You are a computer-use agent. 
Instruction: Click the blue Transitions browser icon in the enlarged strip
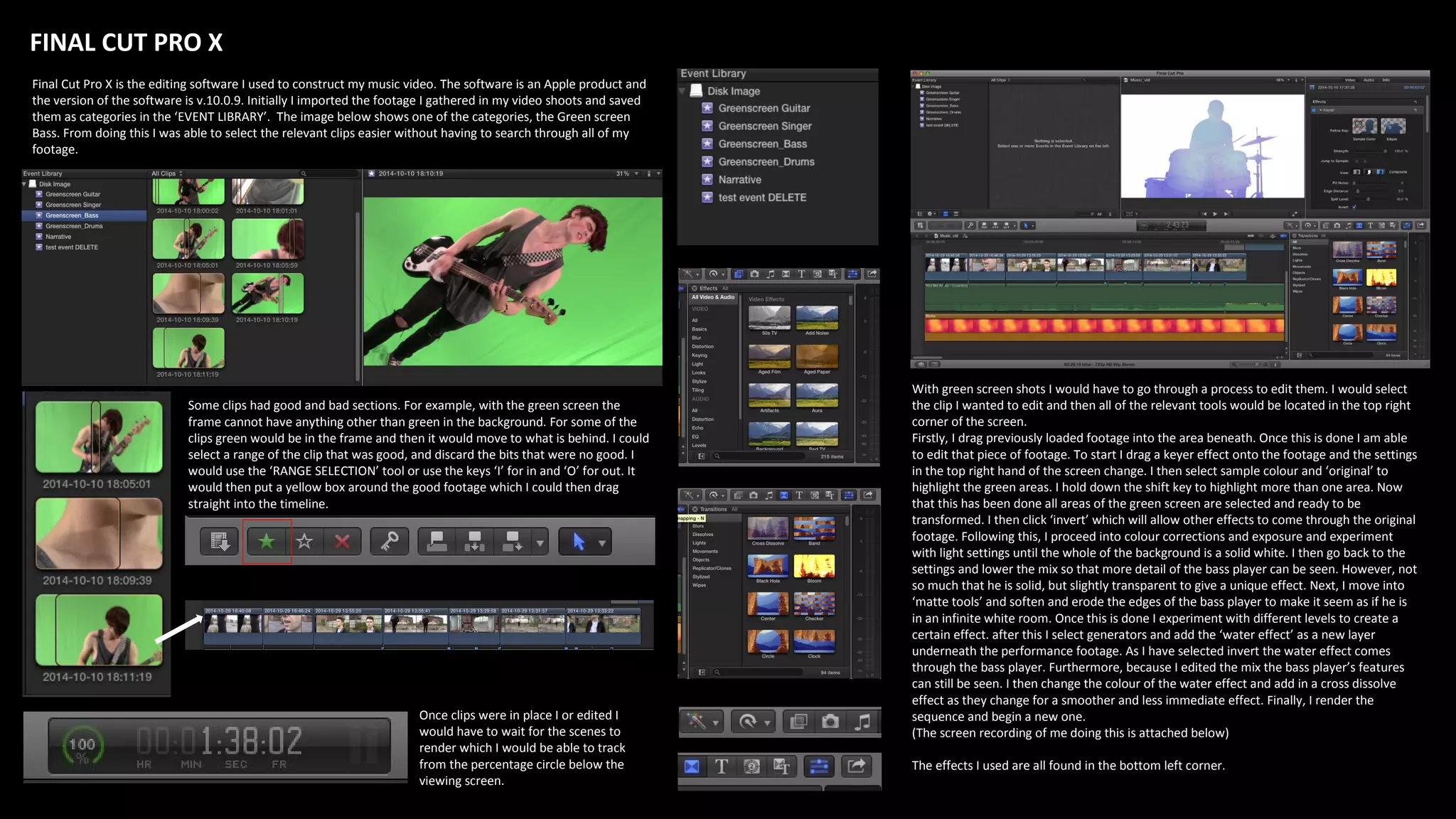pyautogui.click(x=692, y=766)
